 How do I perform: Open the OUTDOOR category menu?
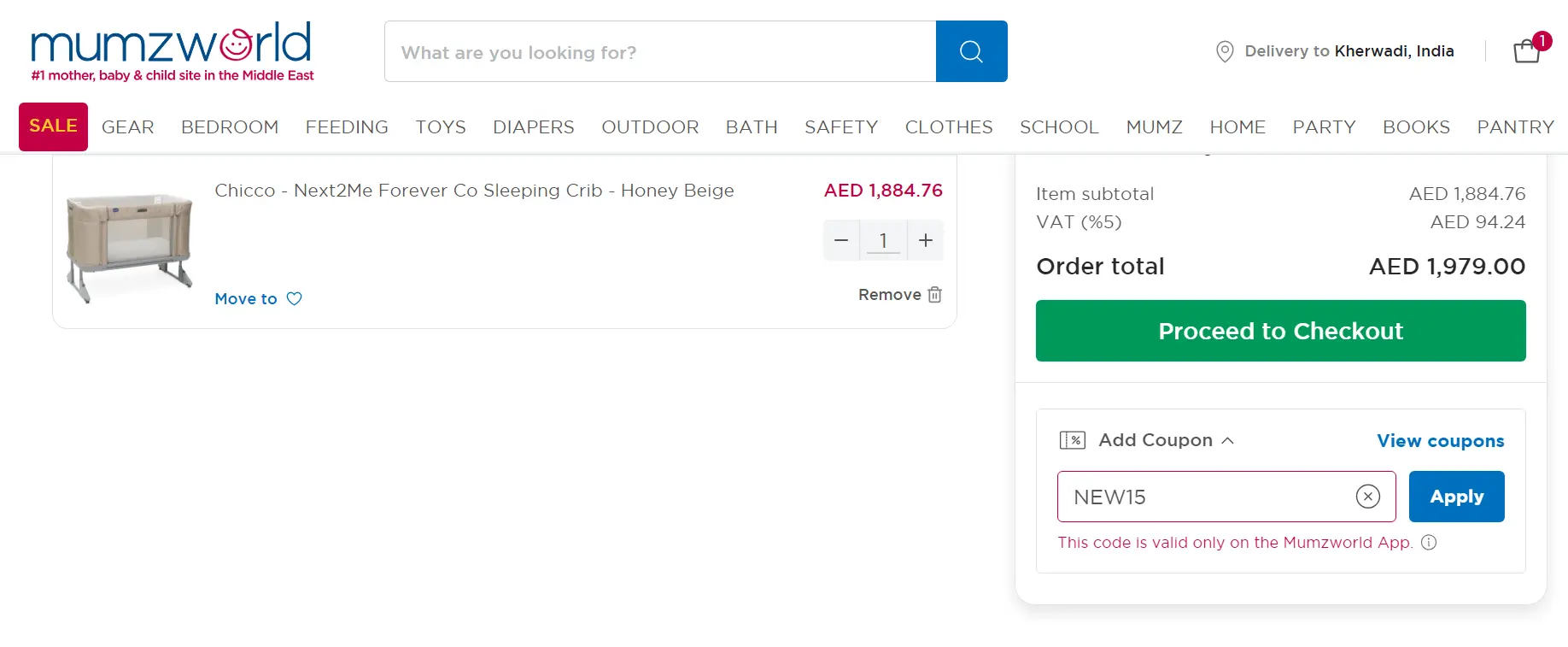tap(650, 127)
